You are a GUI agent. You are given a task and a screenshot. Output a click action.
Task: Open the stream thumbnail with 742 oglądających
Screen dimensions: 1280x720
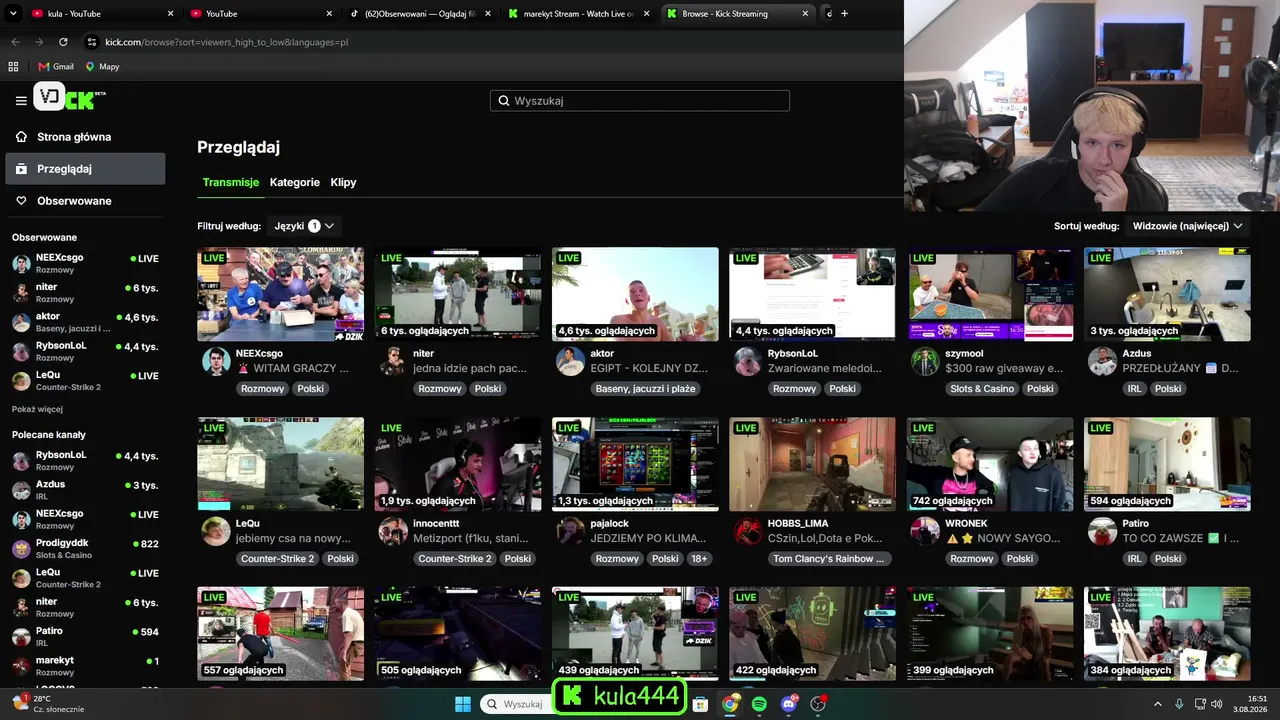click(x=990, y=464)
